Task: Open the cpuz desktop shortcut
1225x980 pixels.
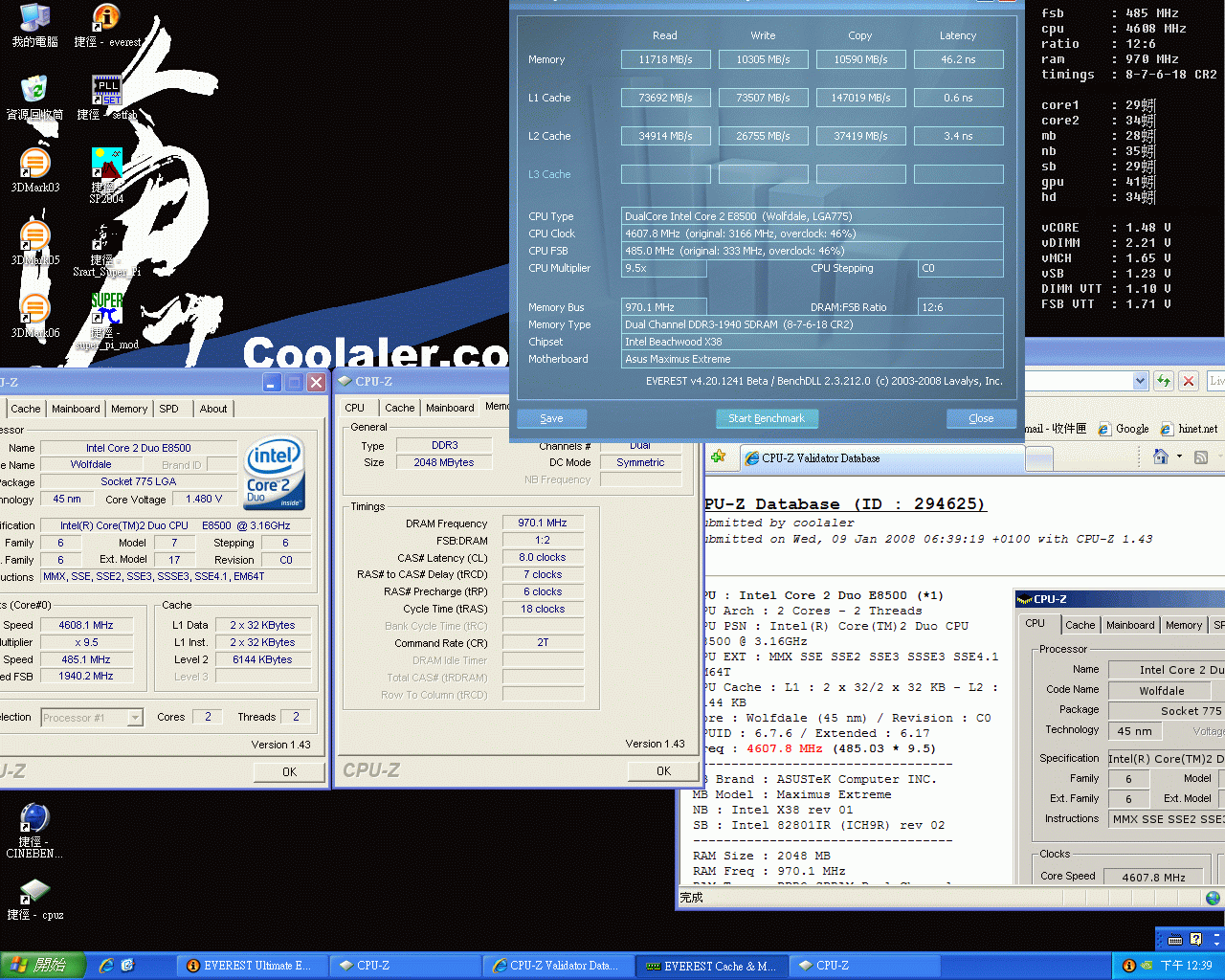Action: click(34, 900)
